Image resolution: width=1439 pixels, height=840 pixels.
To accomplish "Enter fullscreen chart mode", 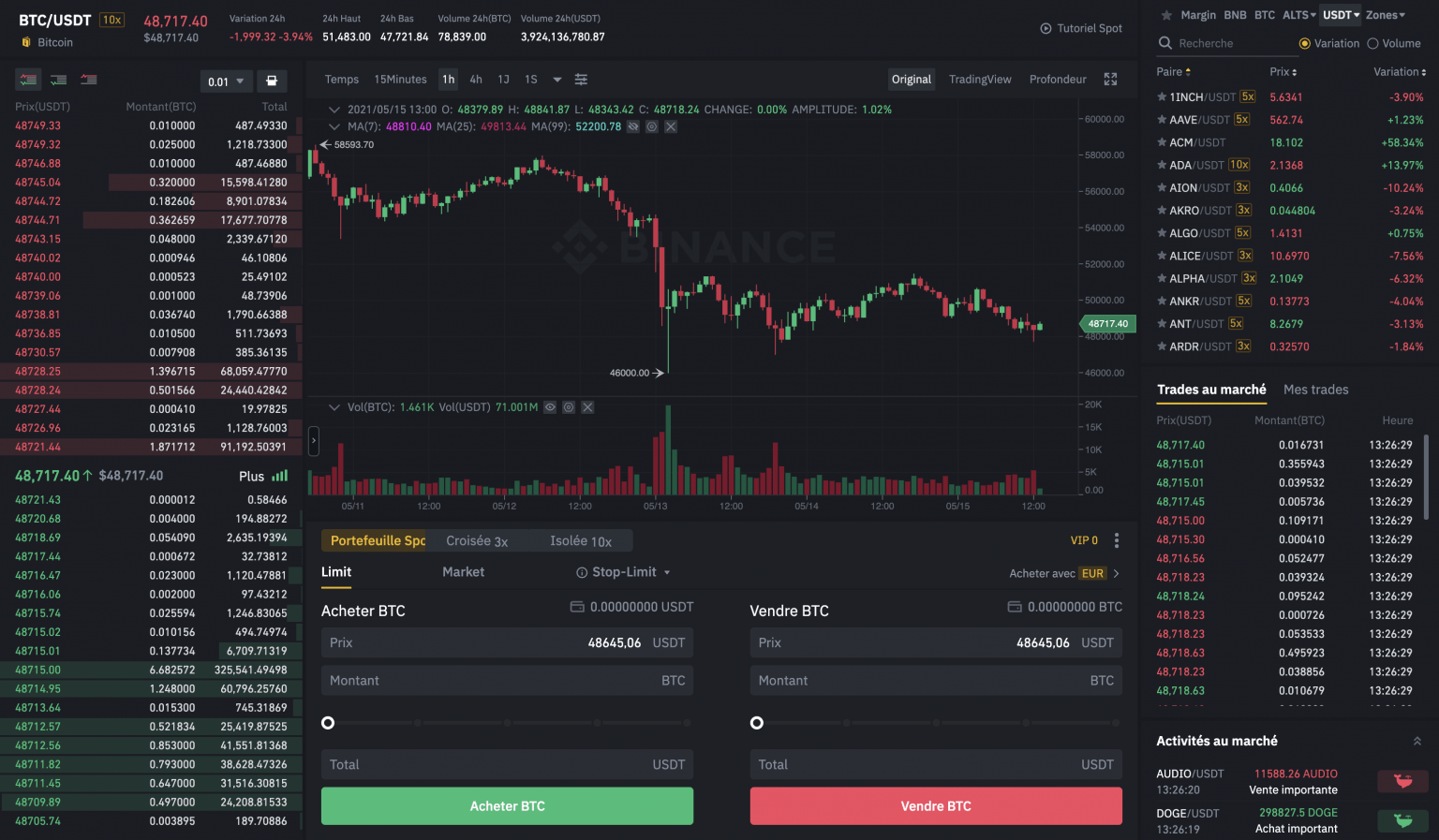I will click(x=1110, y=80).
